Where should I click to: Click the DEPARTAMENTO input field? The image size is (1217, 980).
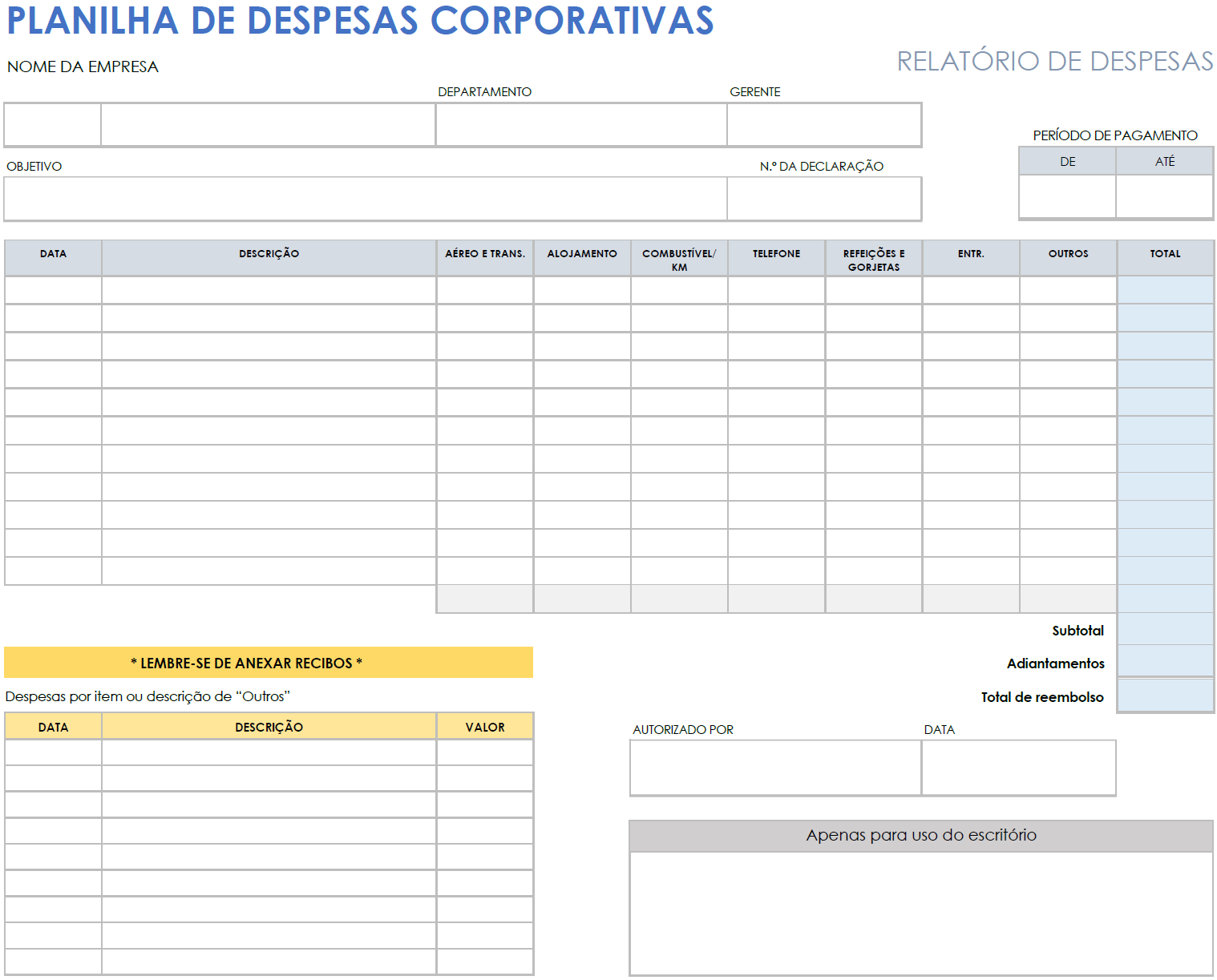[580, 124]
